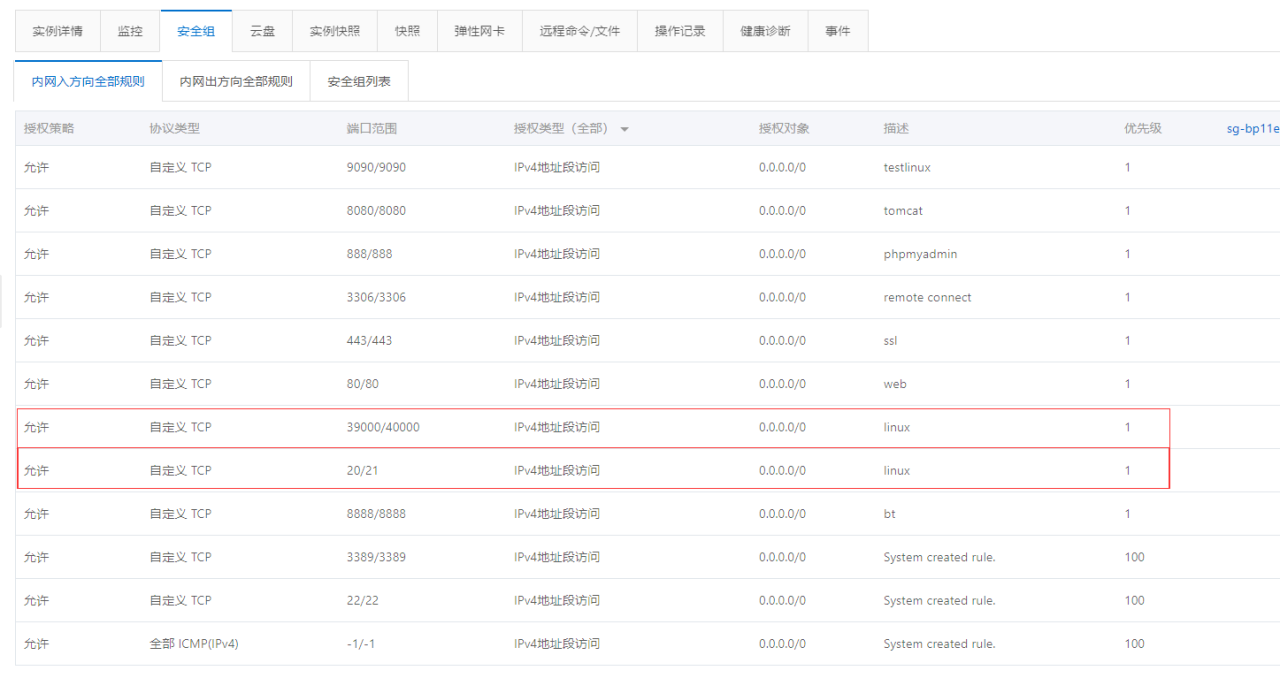Click 0.0.0.0/0 in the 443/443 row
1280x678 pixels.
pyautogui.click(x=782, y=340)
